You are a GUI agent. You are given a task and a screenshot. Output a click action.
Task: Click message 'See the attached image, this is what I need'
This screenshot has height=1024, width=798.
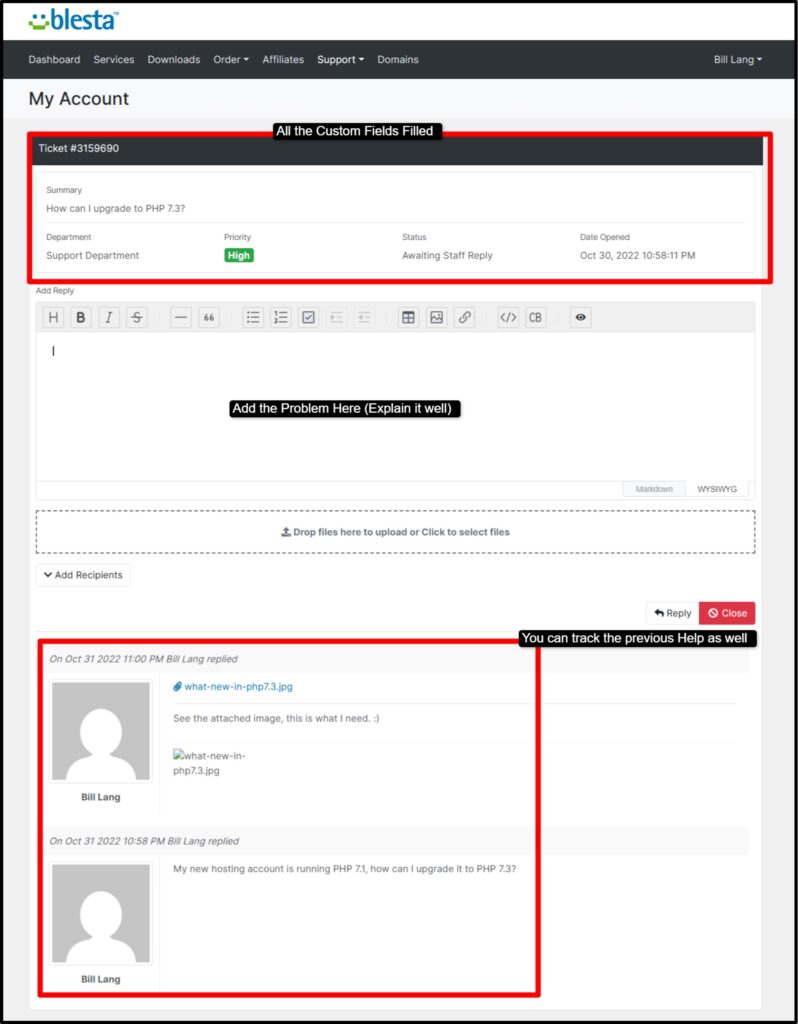(x=276, y=718)
